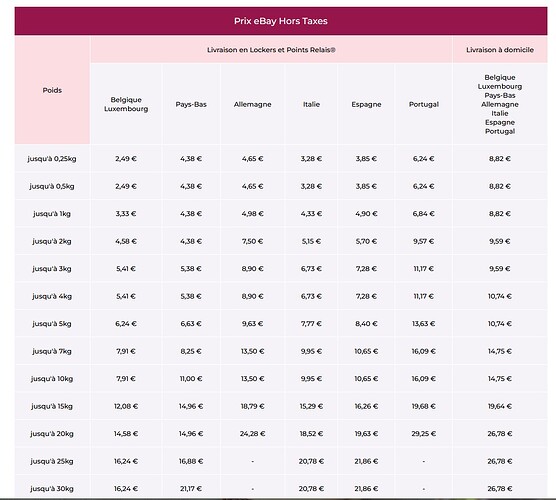This screenshot has height=500, width=556.
Task: Click Pays-Bas price '8,25 €' in 7kg row
Action: pos(191,351)
